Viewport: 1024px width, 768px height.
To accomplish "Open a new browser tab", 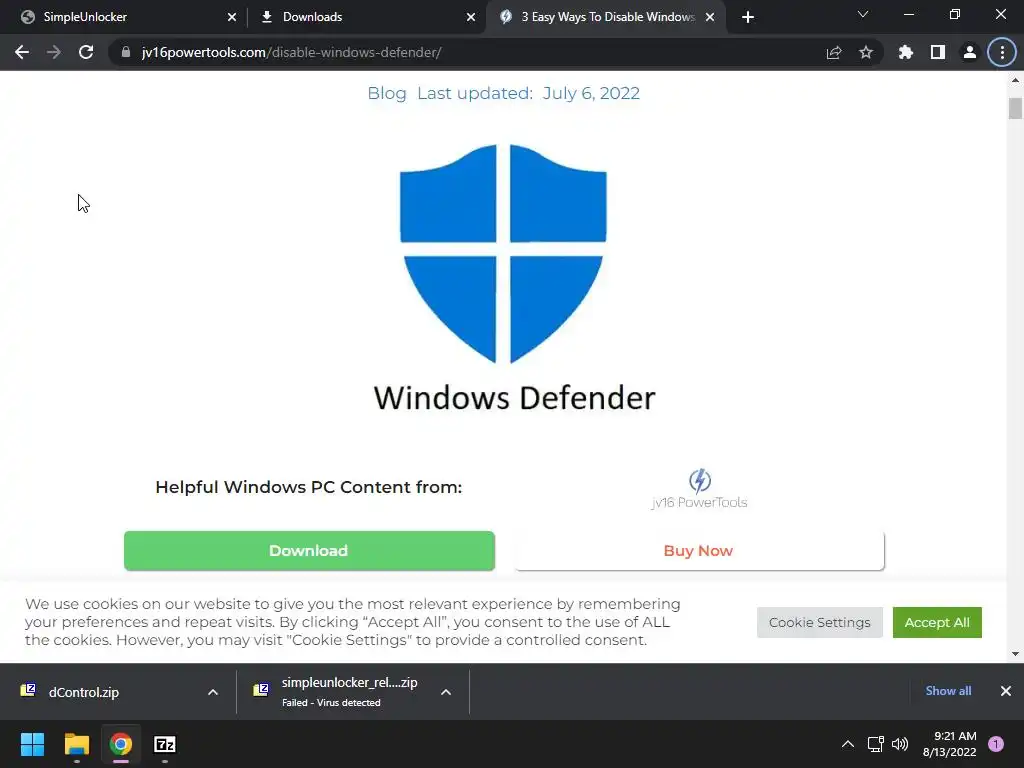I will [748, 17].
